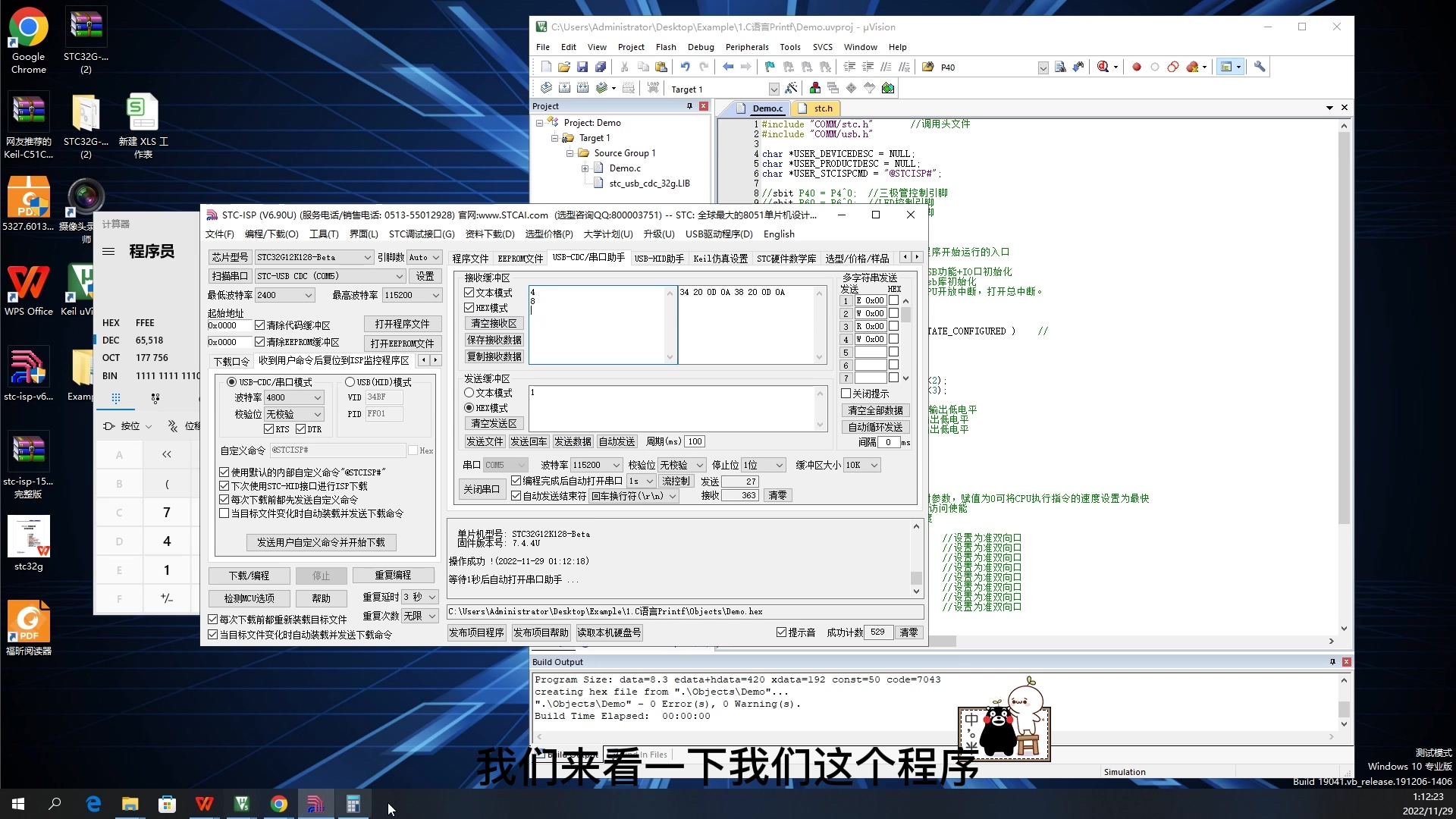The image size is (1456, 819).
Task: Open Microsoft Edge from taskbar
Action: pyautogui.click(x=93, y=805)
